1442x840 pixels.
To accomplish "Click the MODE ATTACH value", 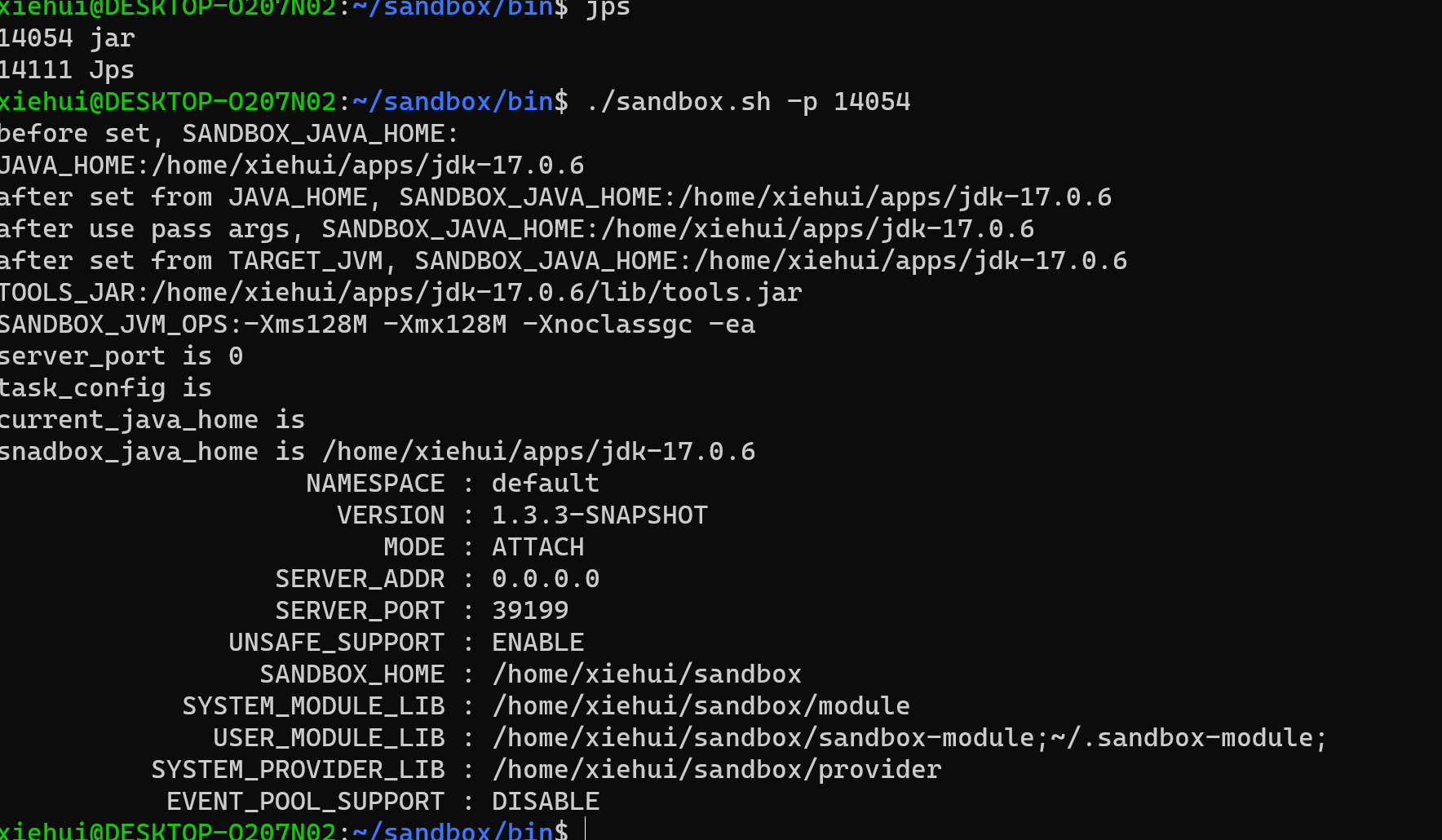I will click(x=537, y=546).
